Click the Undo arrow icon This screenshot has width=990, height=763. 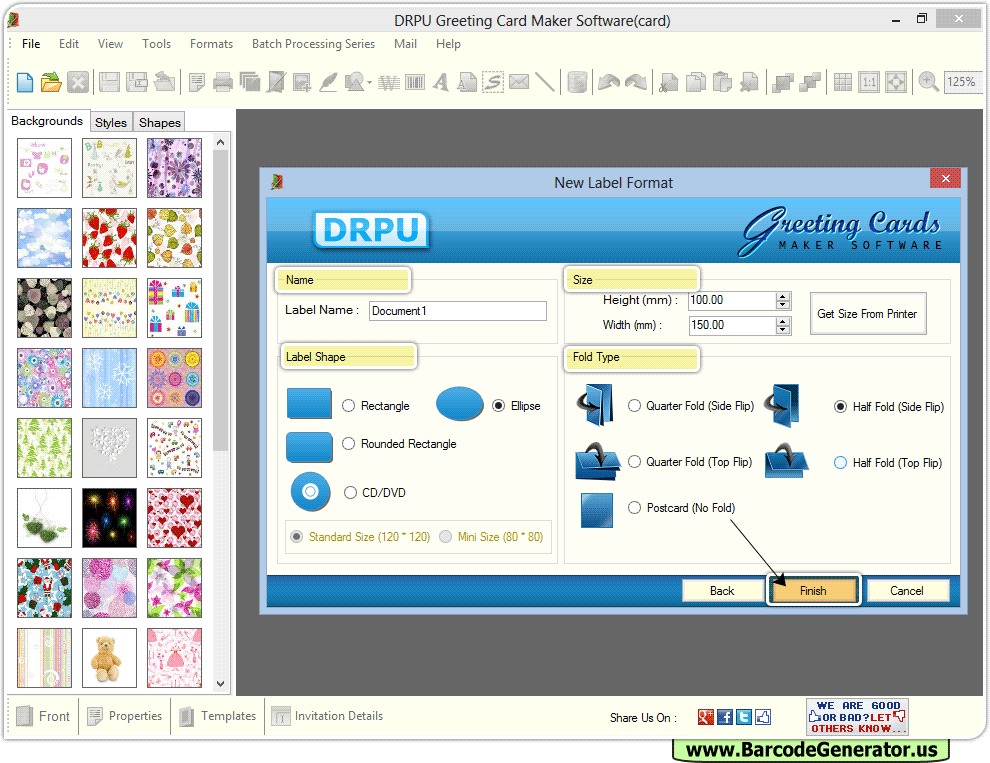coord(609,82)
